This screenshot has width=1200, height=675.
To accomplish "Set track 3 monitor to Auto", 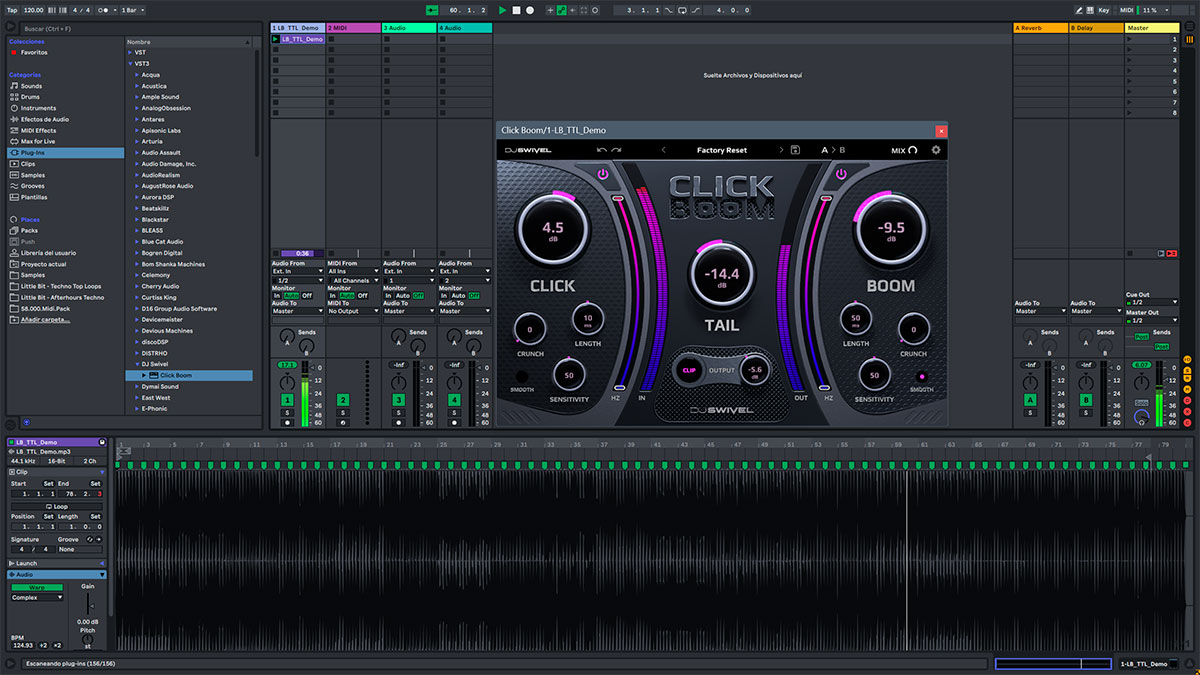I will (x=402, y=296).
